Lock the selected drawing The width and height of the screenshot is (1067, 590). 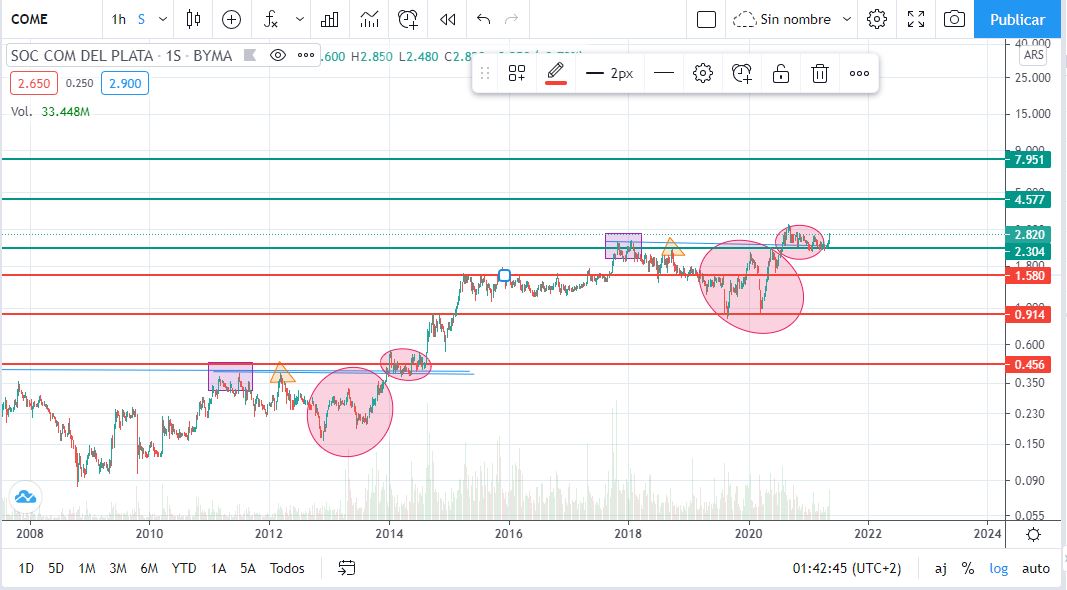tap(780, 73)
